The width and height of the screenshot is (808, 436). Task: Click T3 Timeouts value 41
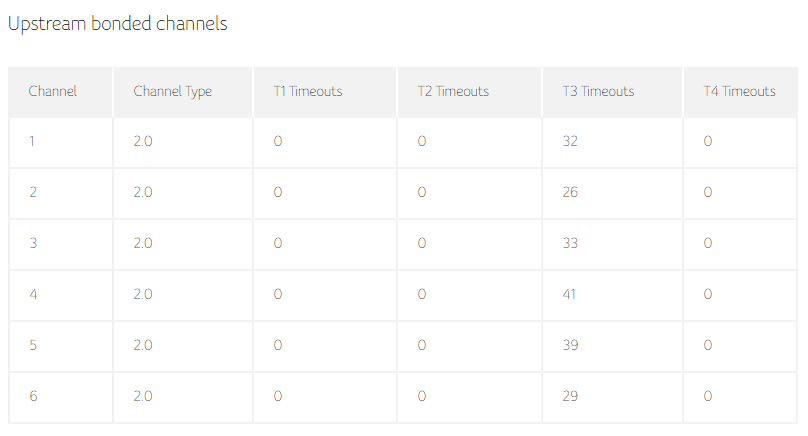570,294
